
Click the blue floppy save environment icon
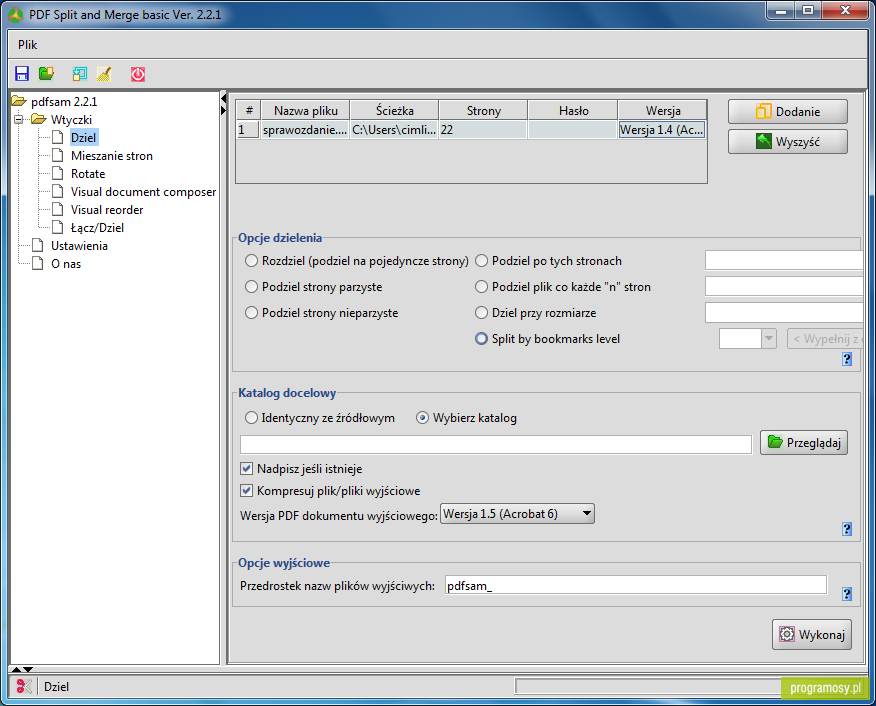pos(22,74)
